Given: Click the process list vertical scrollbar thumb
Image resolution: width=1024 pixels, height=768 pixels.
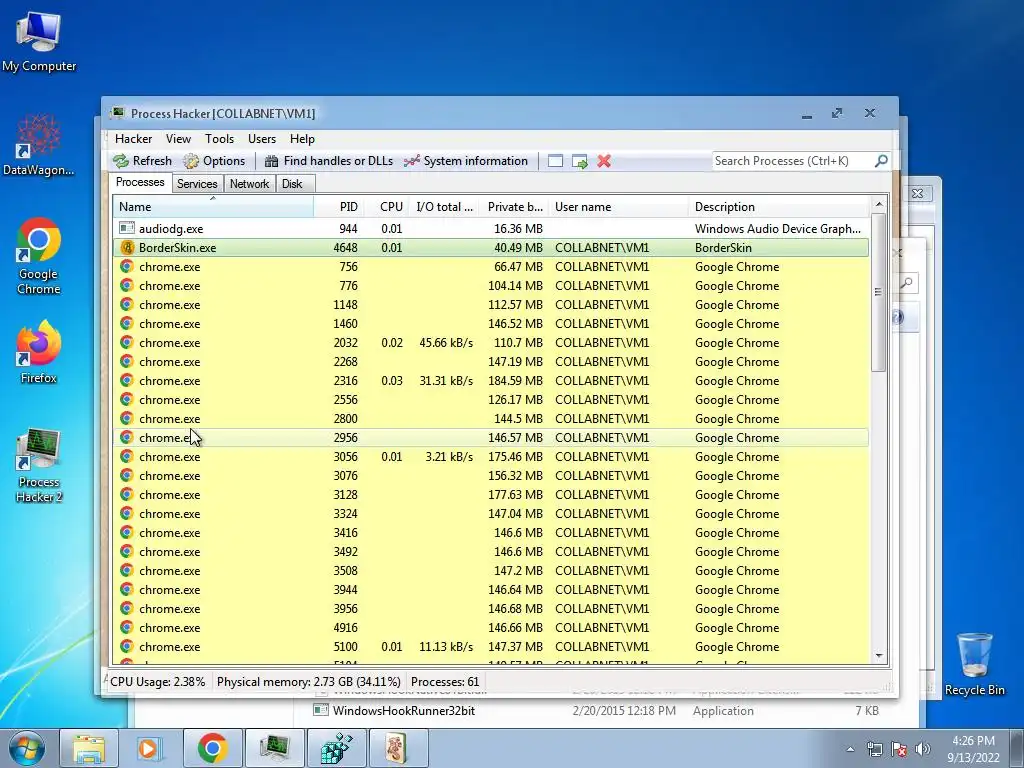Looking at the screenshot, I should (x=879, y=293).
